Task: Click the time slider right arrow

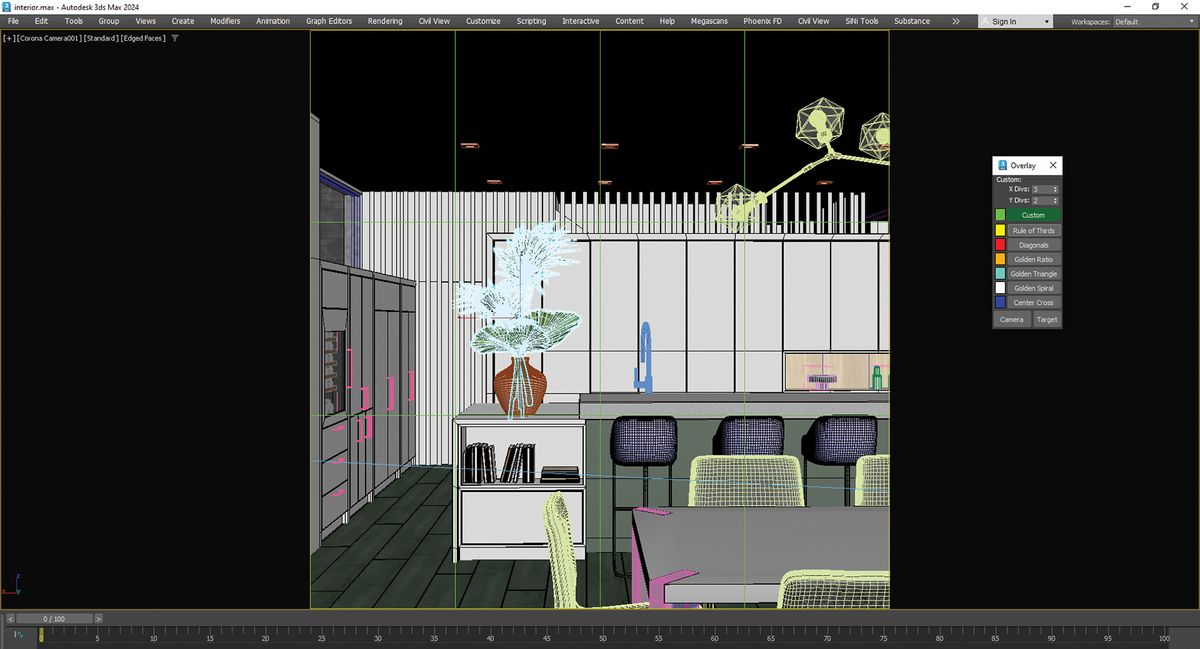Action: point(98,619)
